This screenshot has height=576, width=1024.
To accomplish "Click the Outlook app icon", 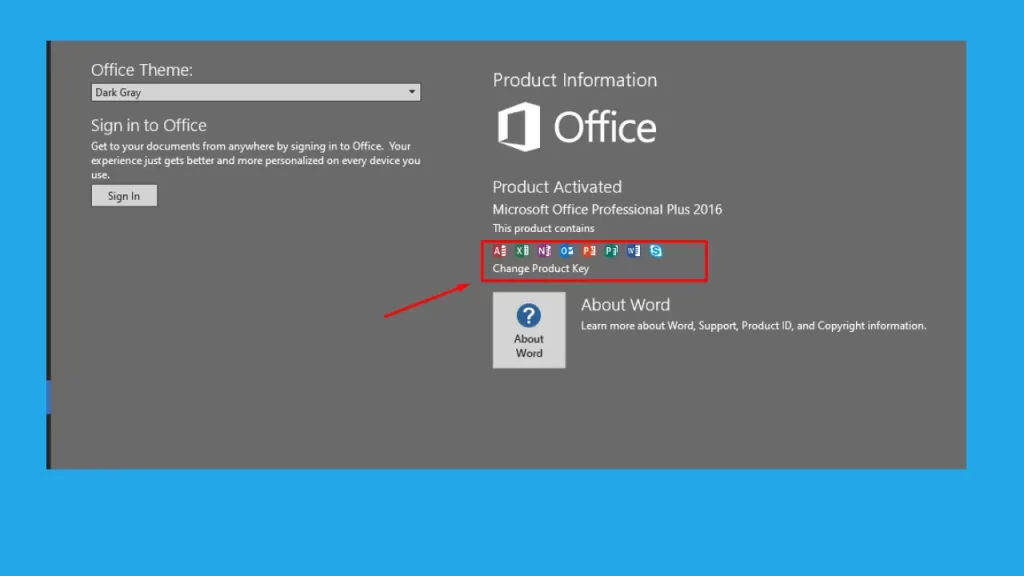I will (566, 251).
